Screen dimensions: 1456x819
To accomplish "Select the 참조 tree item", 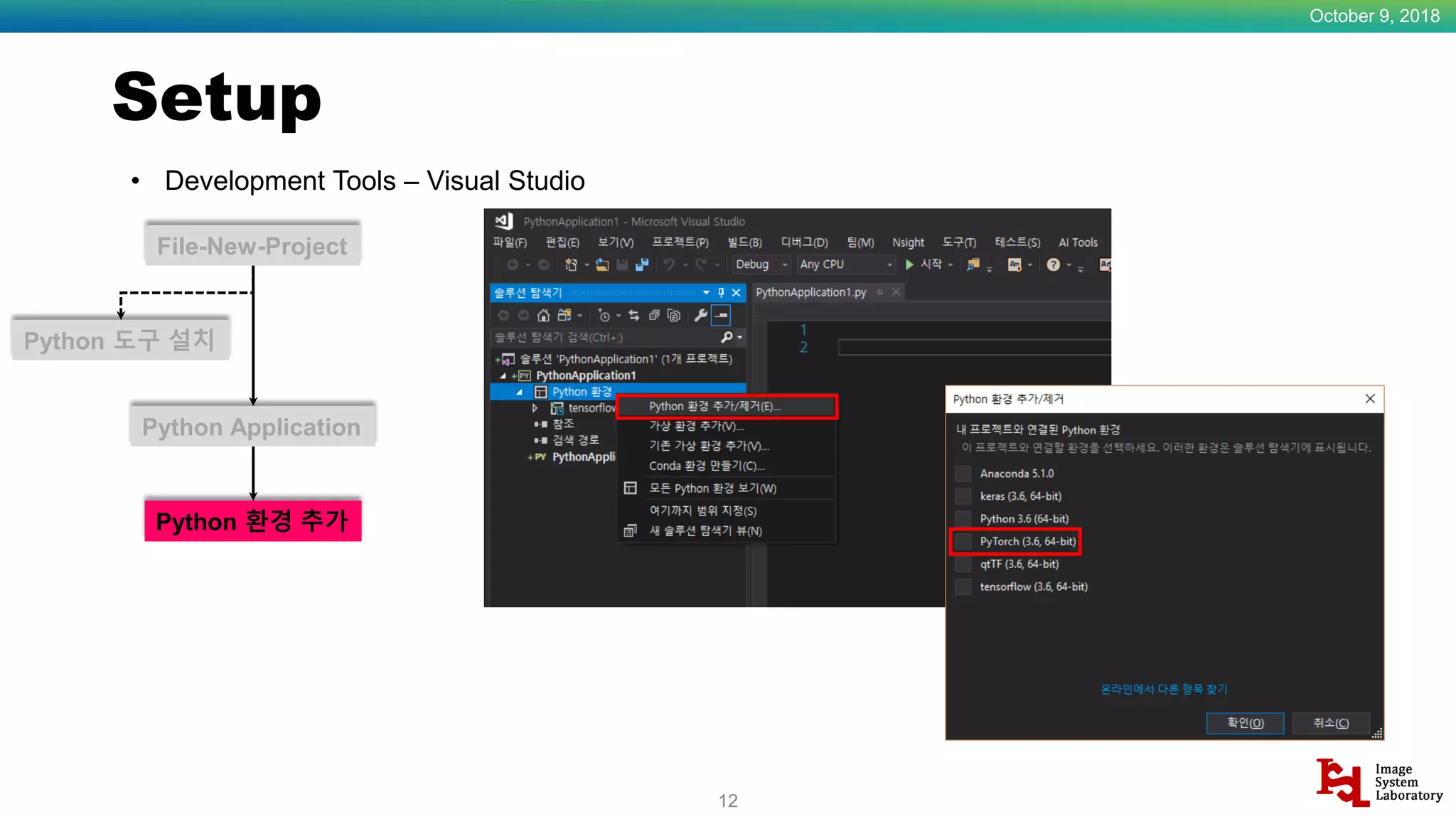I will (x=563, y=424).
